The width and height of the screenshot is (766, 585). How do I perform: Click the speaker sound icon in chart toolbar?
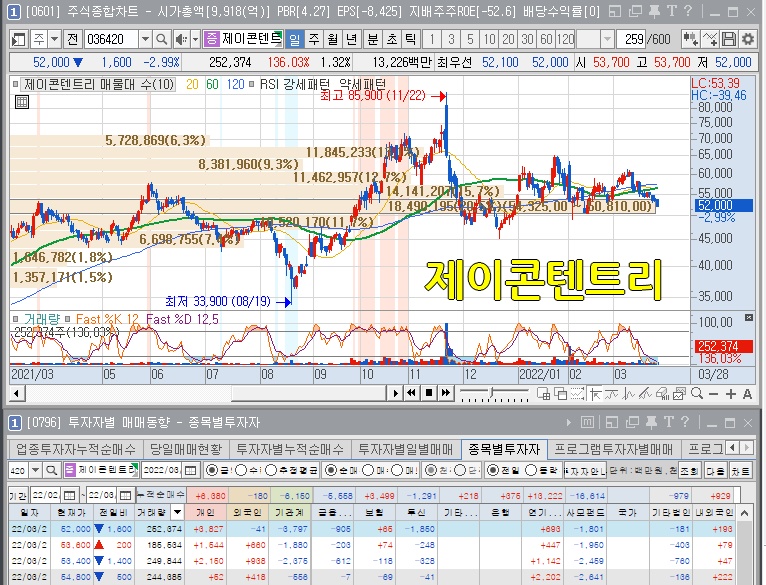182,39
